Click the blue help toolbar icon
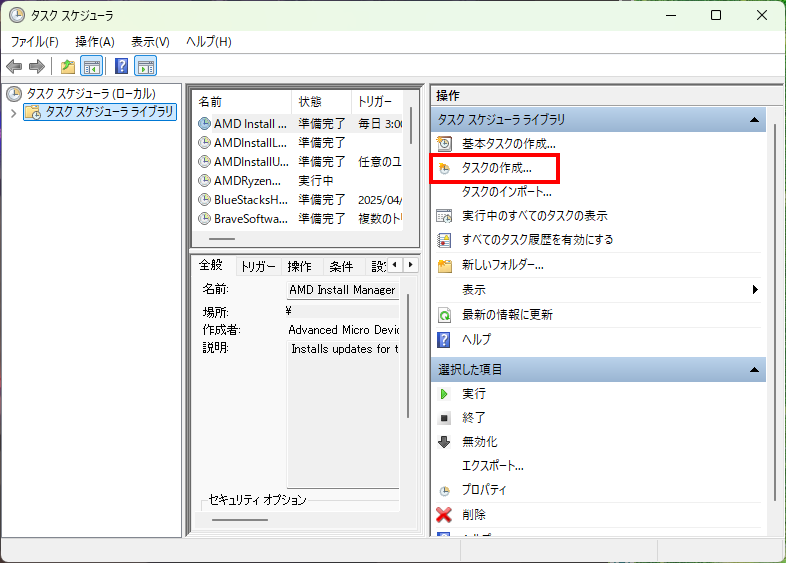The width and height of the screenshot is (786, 563). click(121, 67)
